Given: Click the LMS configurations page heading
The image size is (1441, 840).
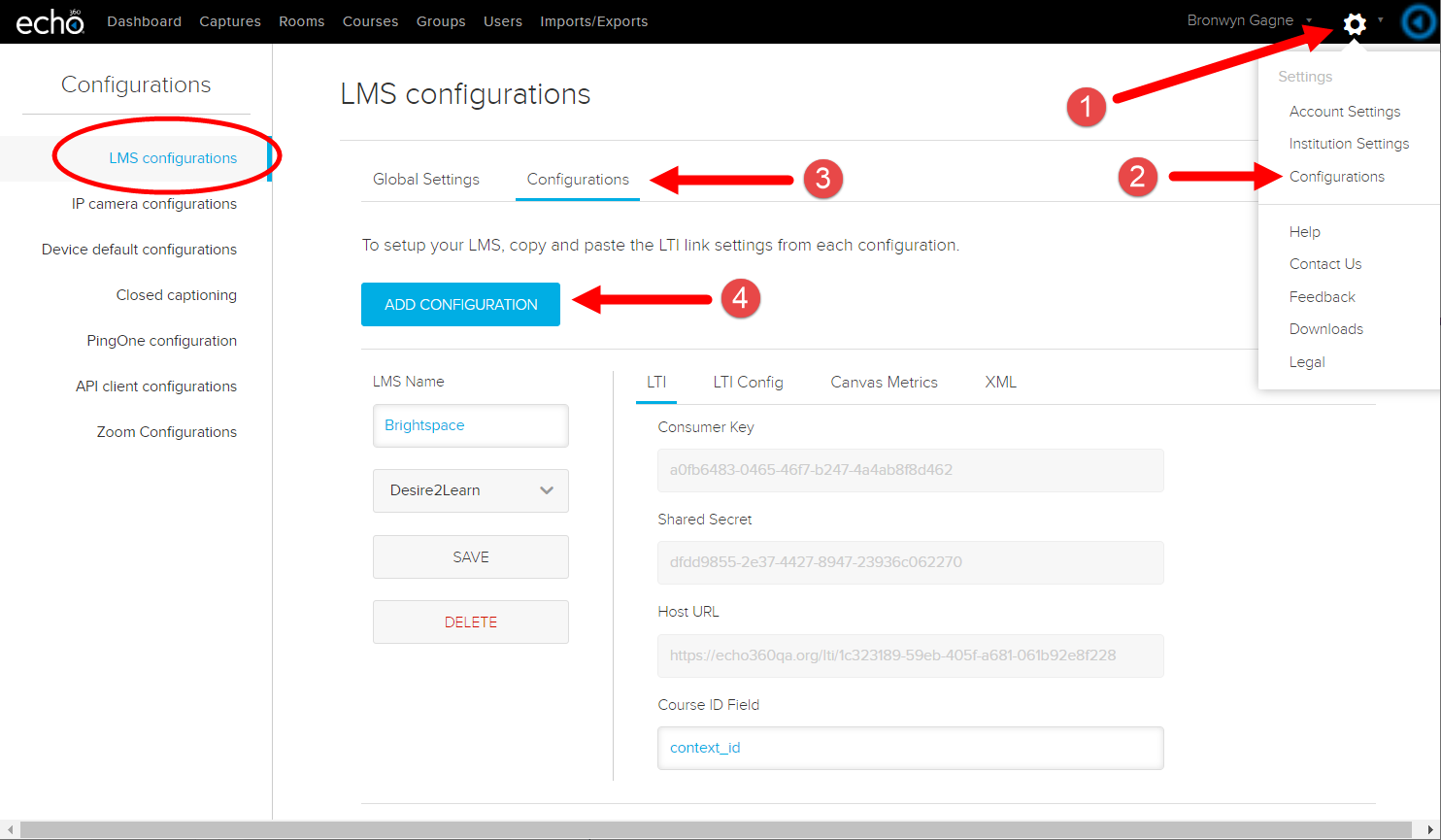Looking at the screenshot, I should (x=465, y=94).
